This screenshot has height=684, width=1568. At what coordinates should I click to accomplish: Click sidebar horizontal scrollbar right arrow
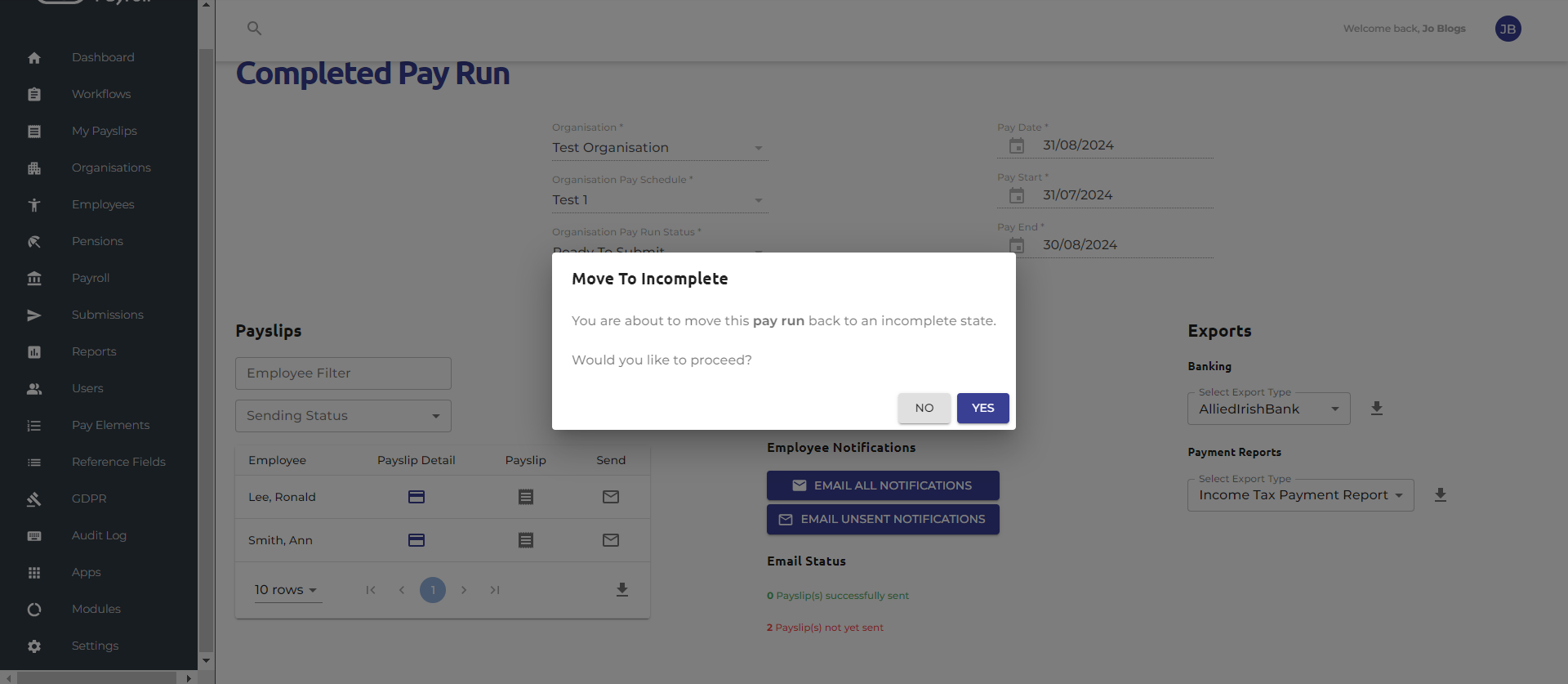189,677
